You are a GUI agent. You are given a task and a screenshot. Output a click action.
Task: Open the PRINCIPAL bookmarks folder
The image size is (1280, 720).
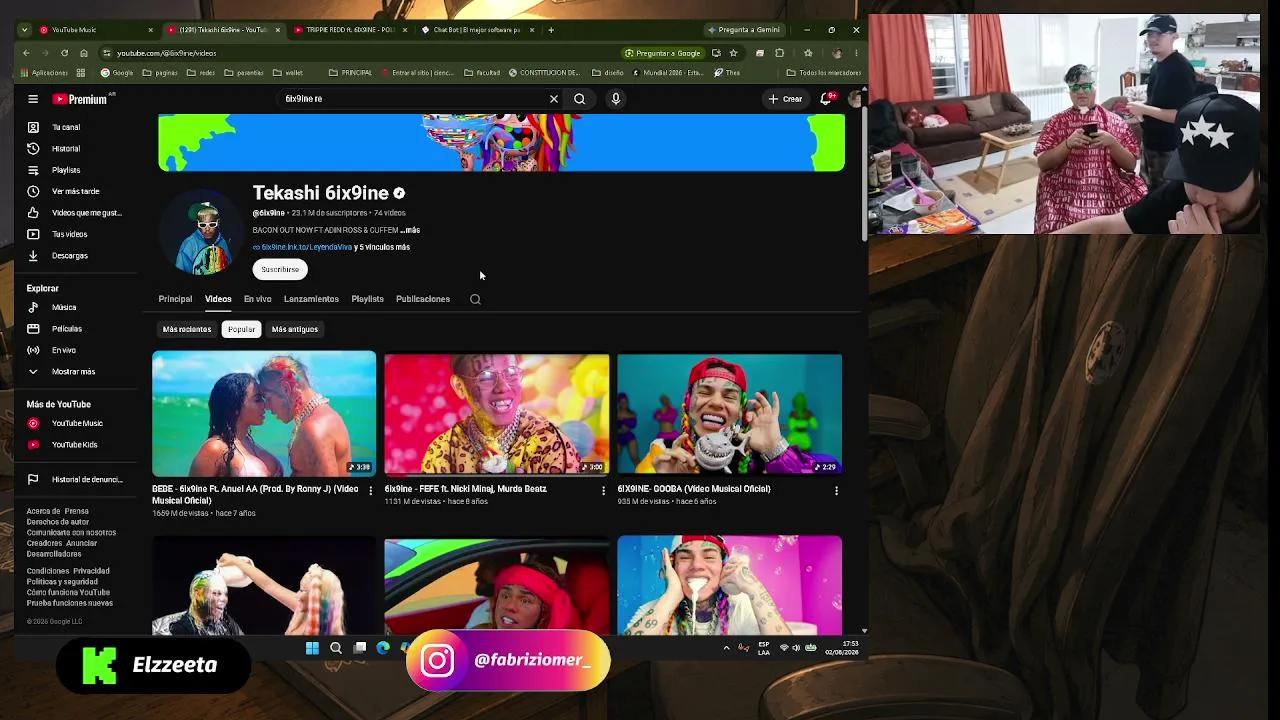point(350,73)
